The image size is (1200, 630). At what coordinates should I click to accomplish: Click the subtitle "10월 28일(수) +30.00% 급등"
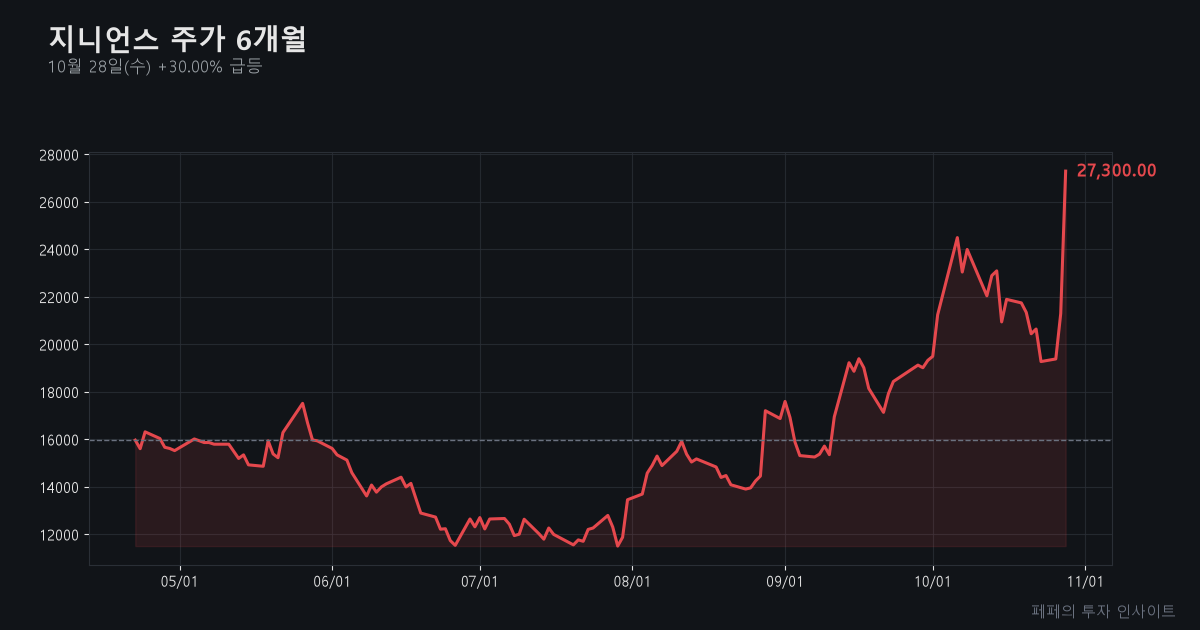pos(155,67)
